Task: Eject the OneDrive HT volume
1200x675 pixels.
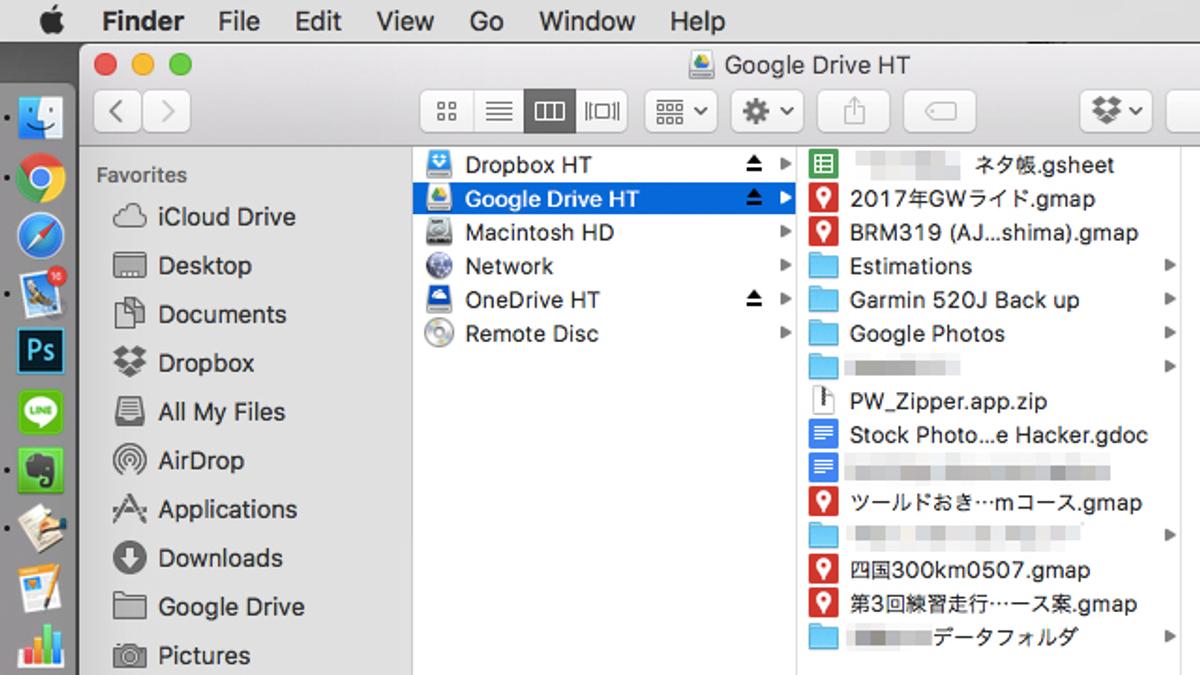Action: pos(754,299)
